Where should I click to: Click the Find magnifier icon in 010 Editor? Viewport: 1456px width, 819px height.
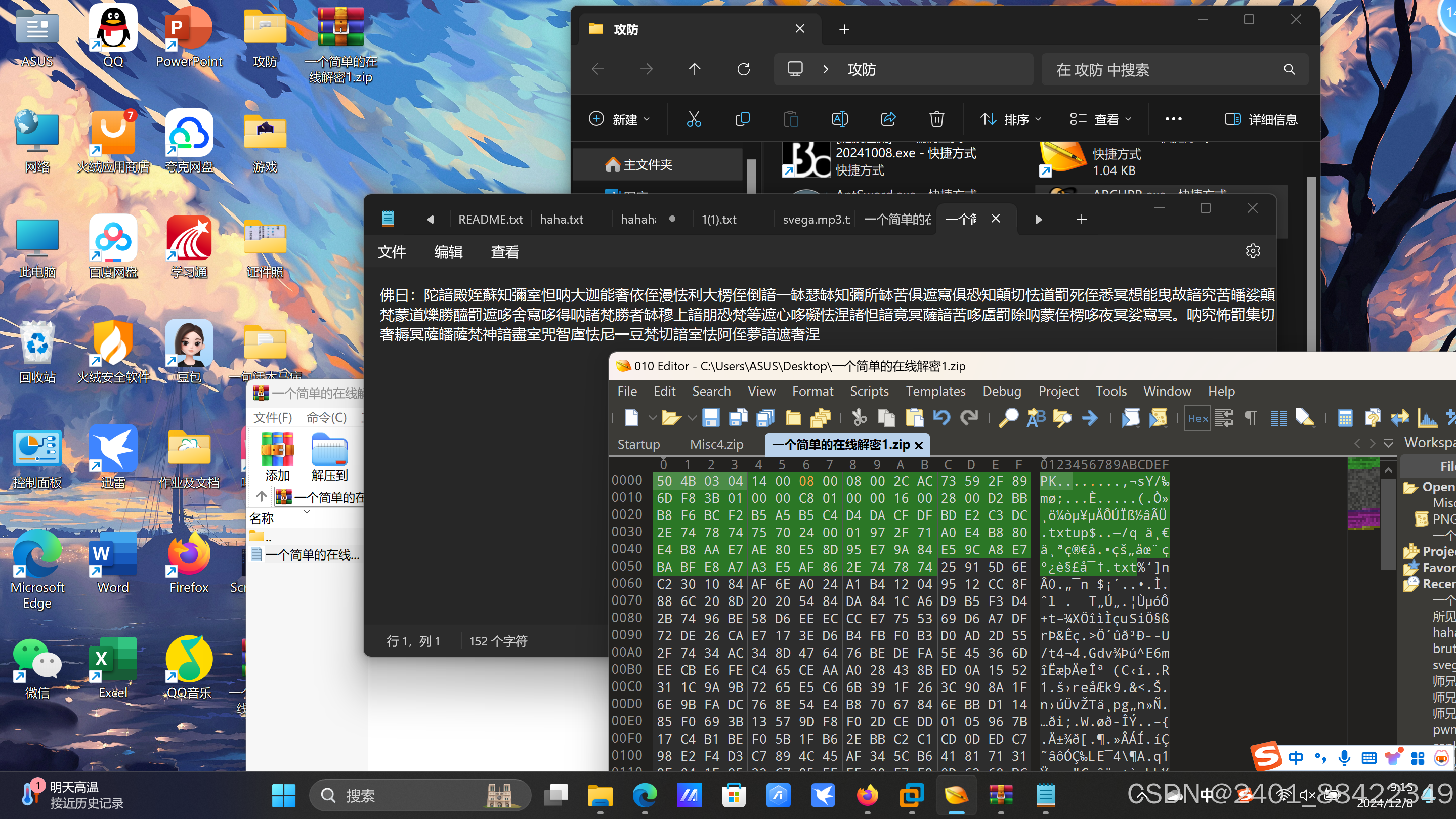pos(1008,418)
